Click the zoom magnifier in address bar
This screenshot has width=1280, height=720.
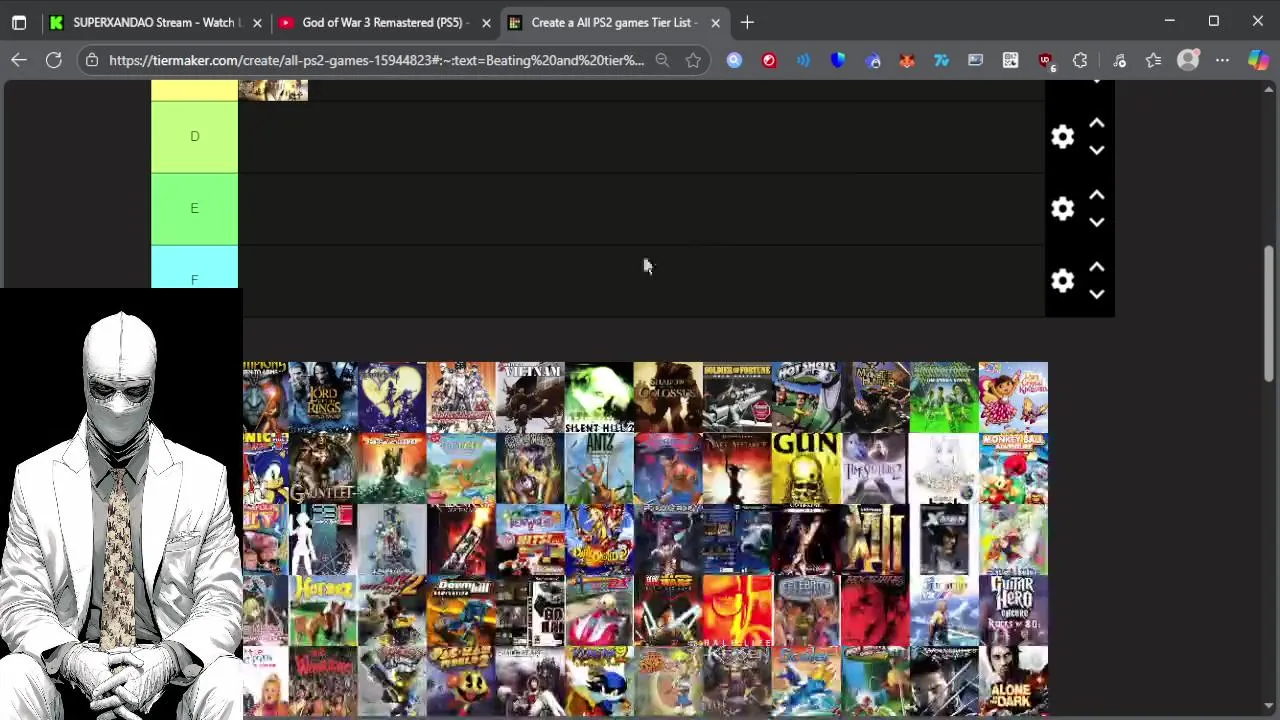point(662,60)
